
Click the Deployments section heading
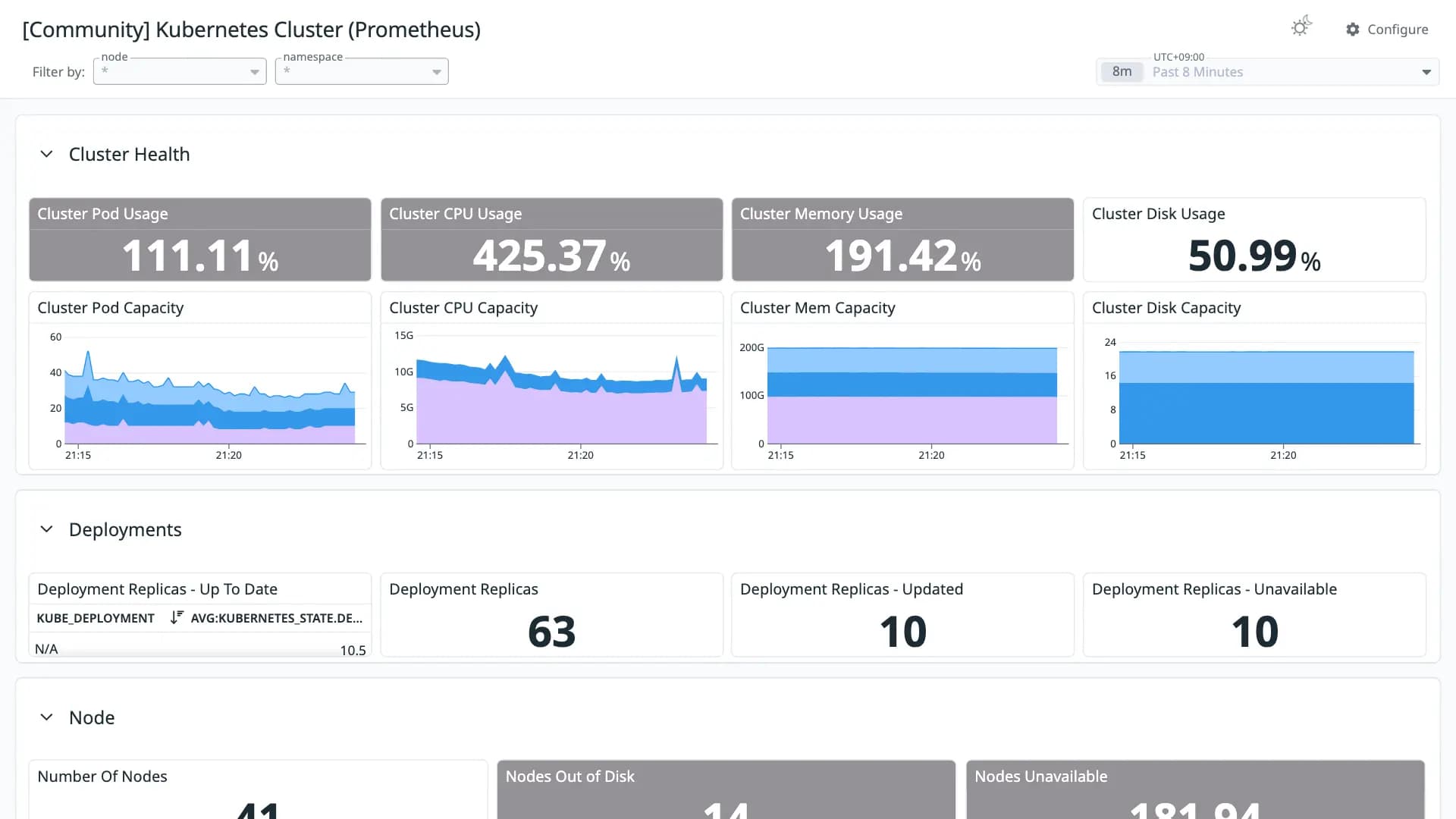(125, 529)
